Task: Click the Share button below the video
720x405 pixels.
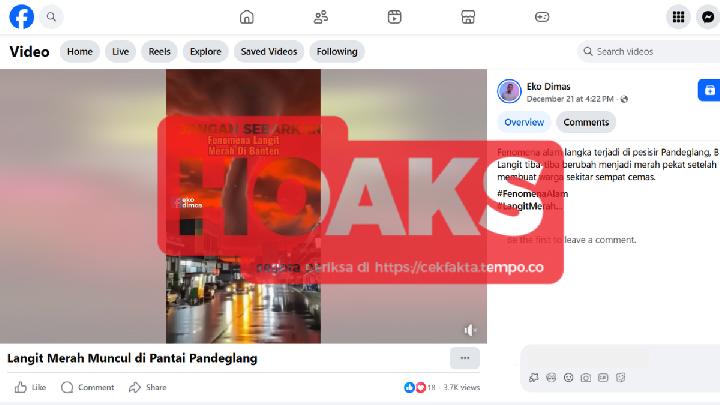Action: click(x=147, y=387)
